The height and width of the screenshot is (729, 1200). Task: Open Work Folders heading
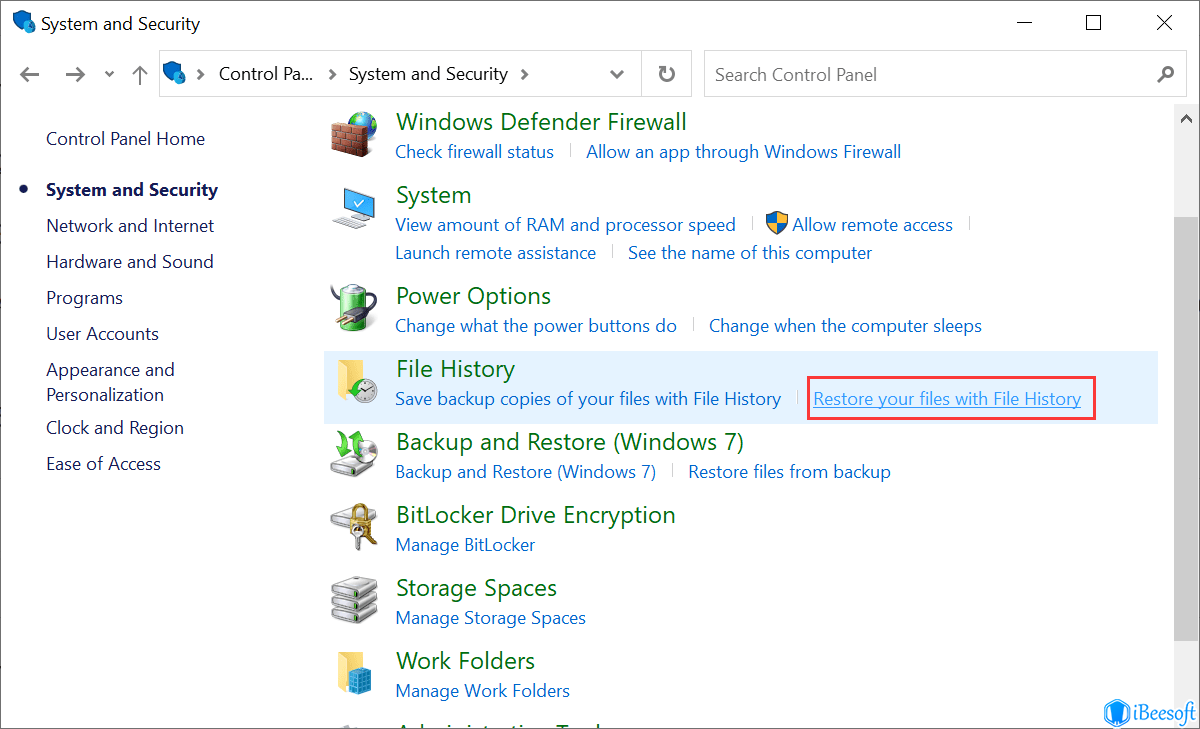tap(465, 661)
